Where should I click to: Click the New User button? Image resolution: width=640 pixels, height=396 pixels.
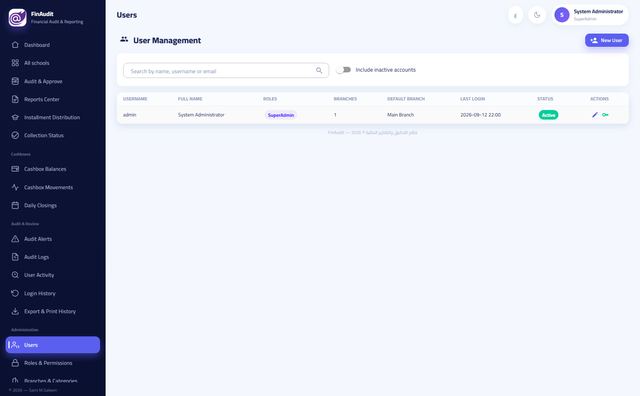pyautogui.click(x=607, y=40)
